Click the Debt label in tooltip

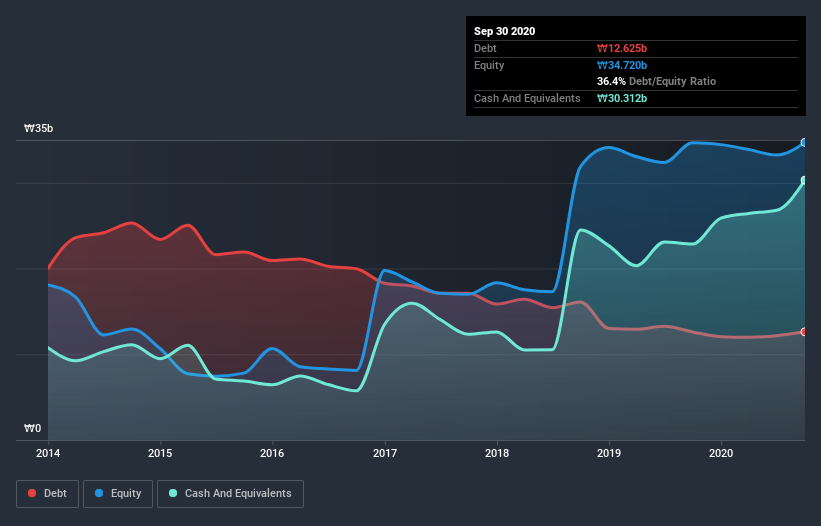click(x=485, y=49)
